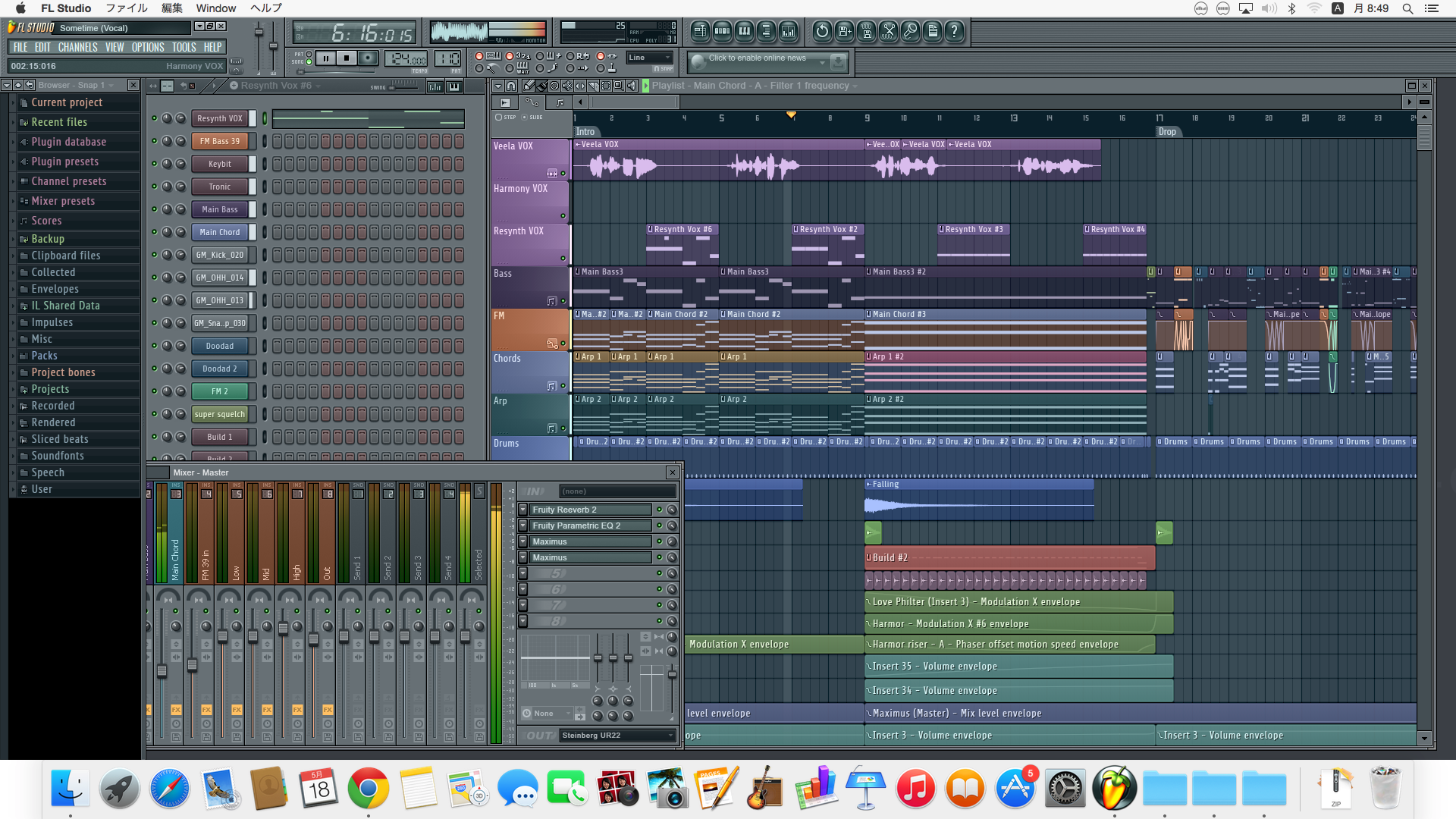Select the mute tool in playlist toolbar
The height and width of the screenshot is (819, 1456).
tap(567, 86)
